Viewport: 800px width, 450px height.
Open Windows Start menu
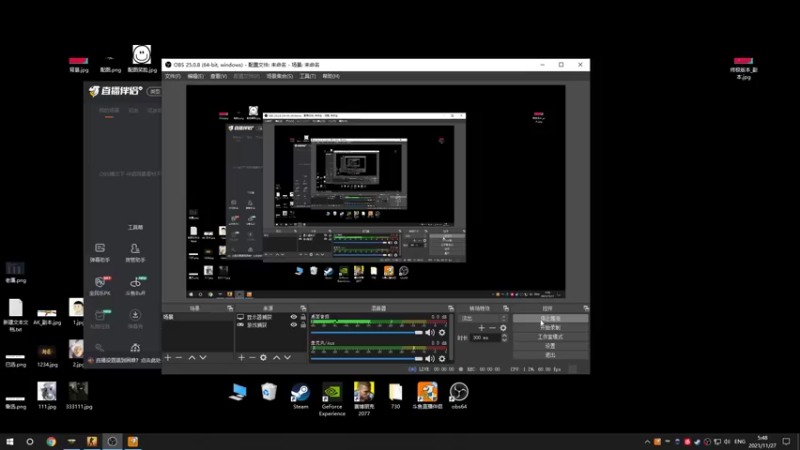click(10, 442)
